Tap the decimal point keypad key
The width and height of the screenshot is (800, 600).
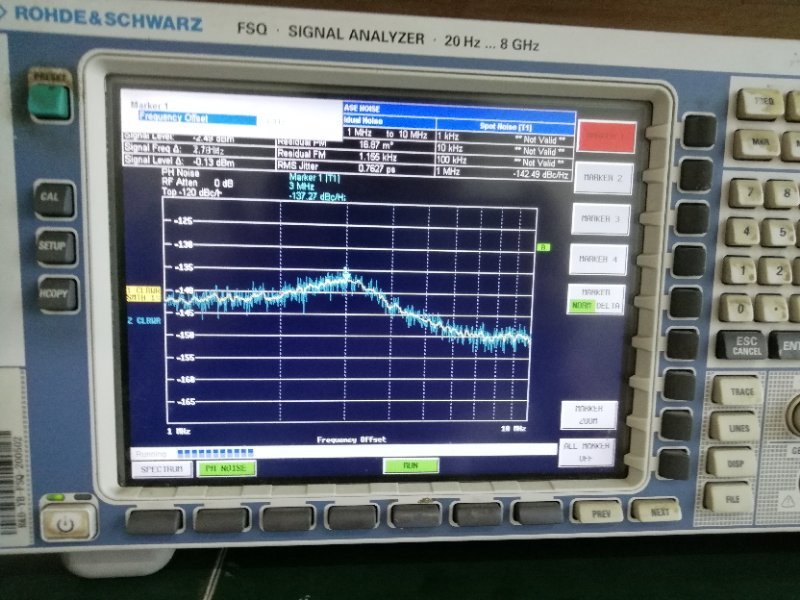pos(772,309)
